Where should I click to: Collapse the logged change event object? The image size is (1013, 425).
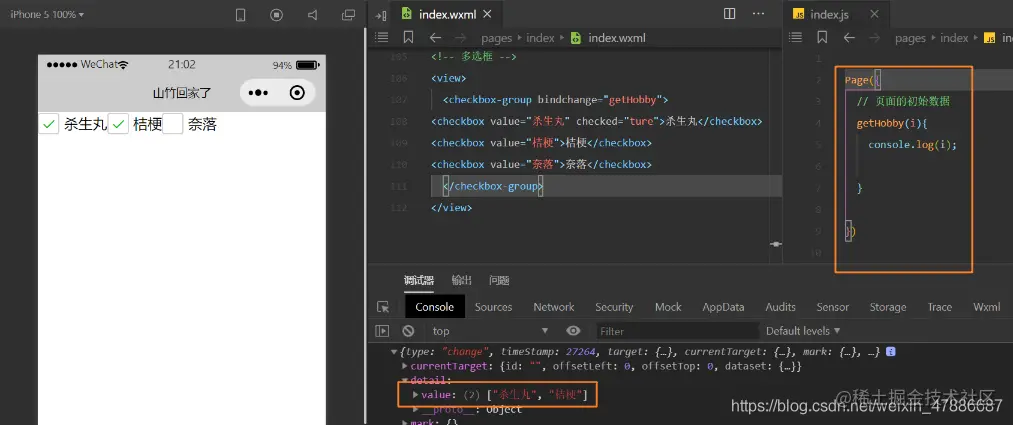pos(394,352)
